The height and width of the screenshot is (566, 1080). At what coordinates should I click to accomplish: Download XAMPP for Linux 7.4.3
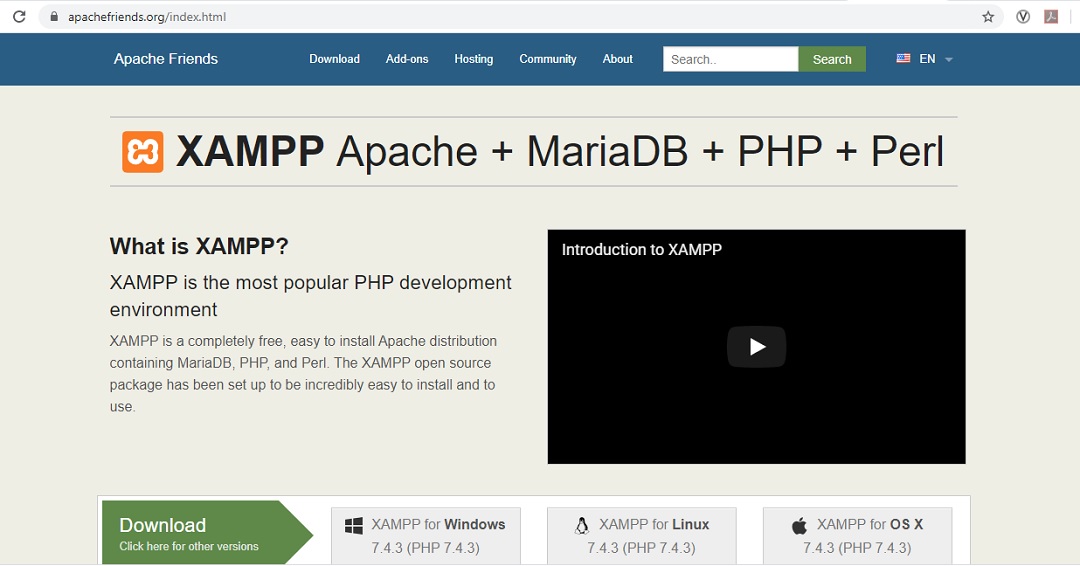coord(641,536)
